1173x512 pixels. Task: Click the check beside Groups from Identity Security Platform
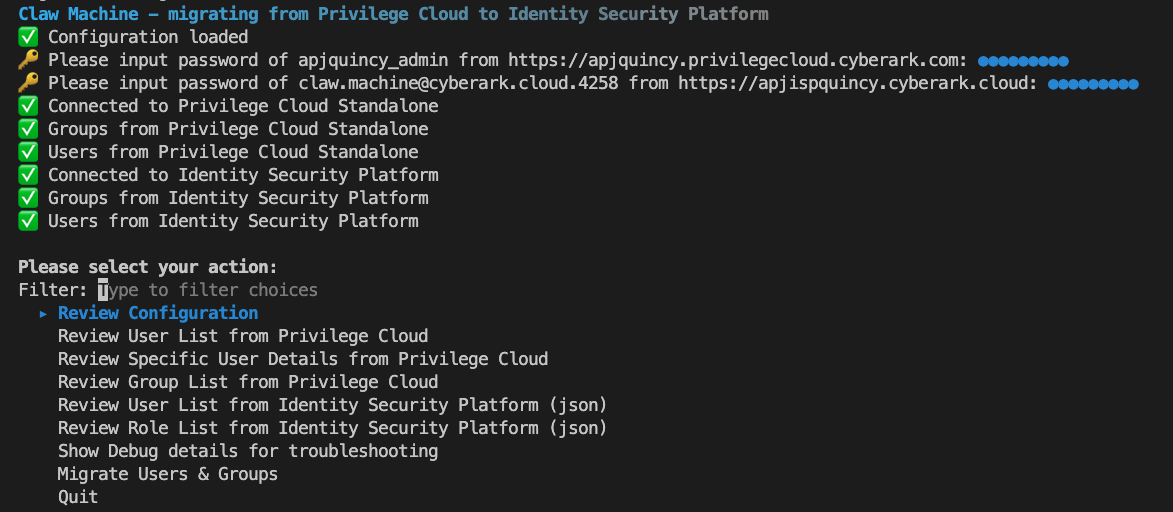coord(28,198)
